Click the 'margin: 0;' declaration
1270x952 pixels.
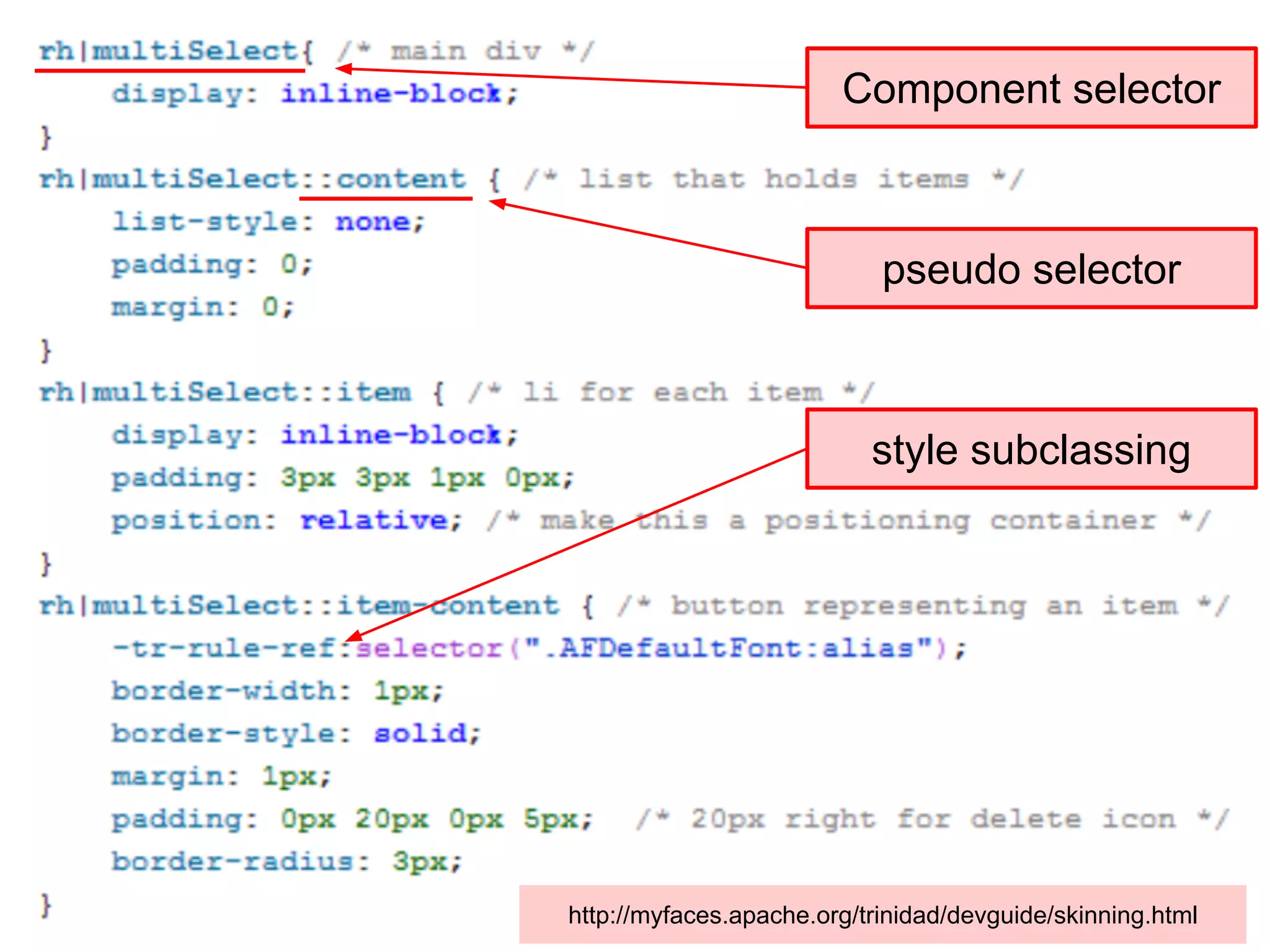click(203, 307)
